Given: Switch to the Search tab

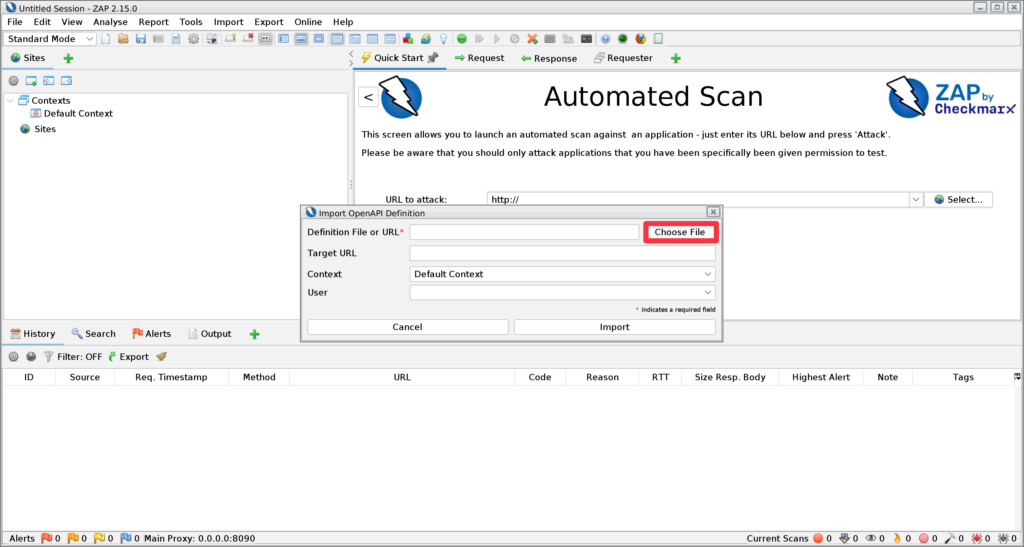Looking at the screenshot, I should tap(93, 334).
